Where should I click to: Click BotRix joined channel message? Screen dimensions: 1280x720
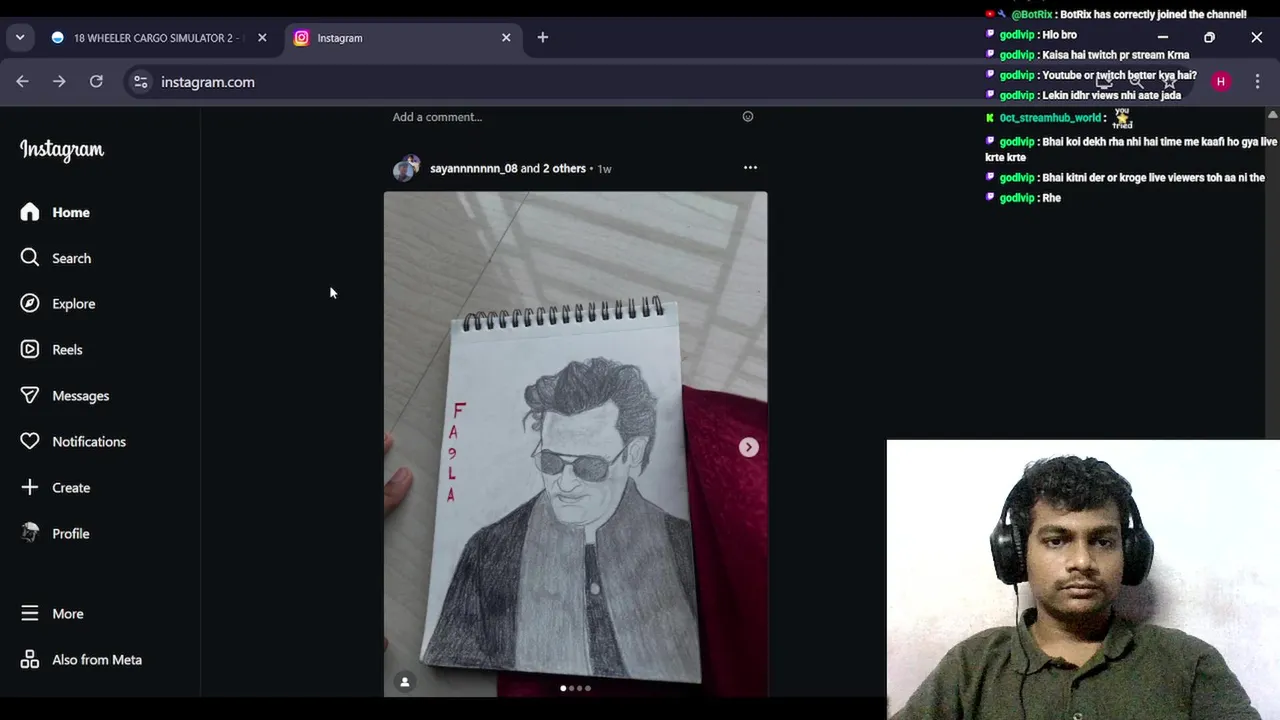1116,15
